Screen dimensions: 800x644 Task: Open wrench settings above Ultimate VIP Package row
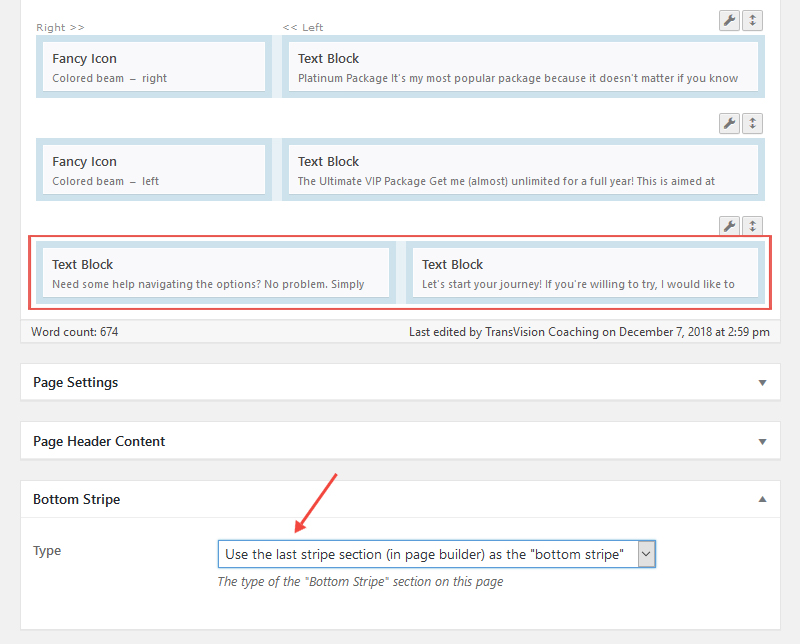(x=729, y=123)
